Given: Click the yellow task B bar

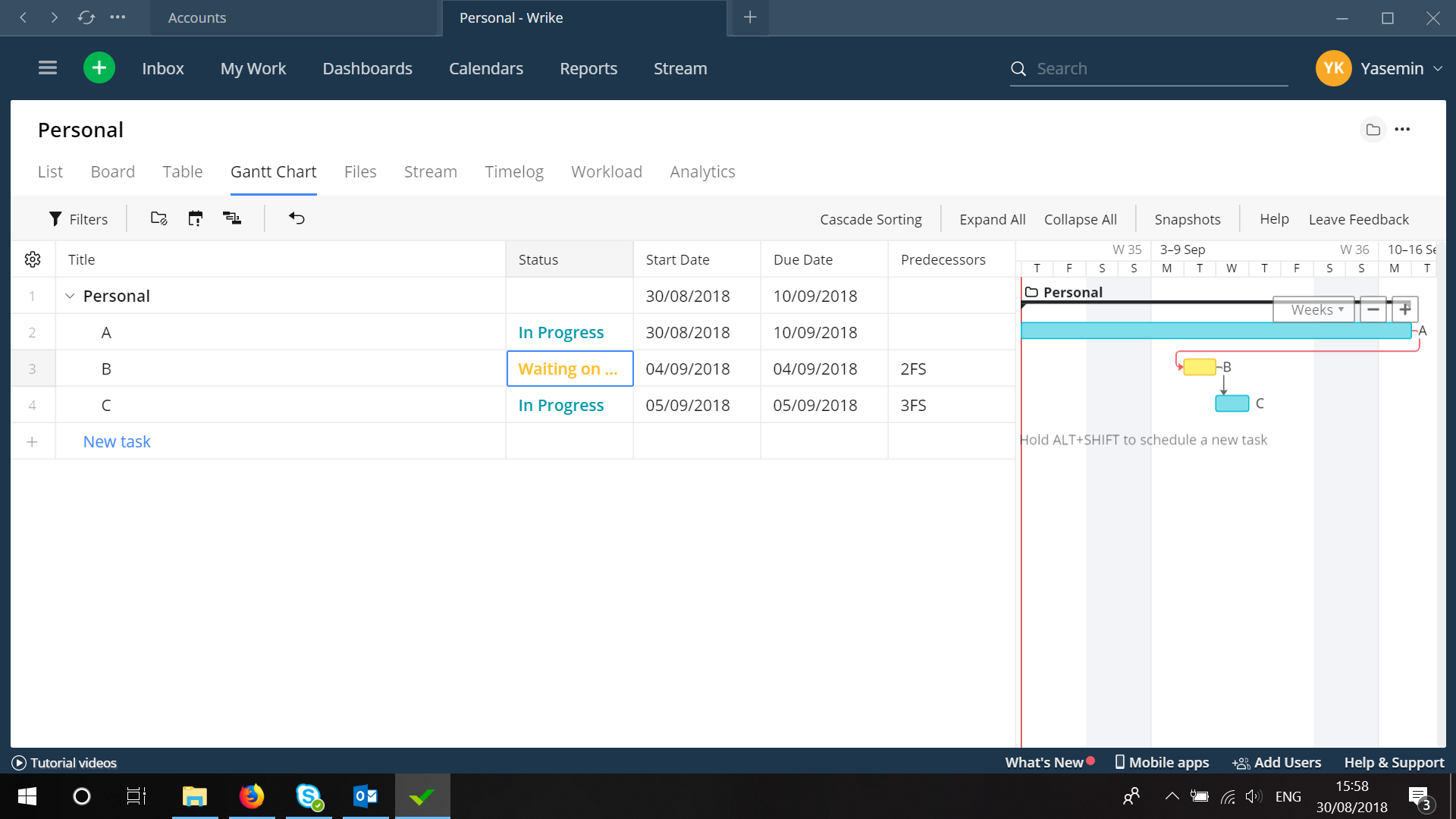Looking at the screenshot, I should coord(1199,367).
